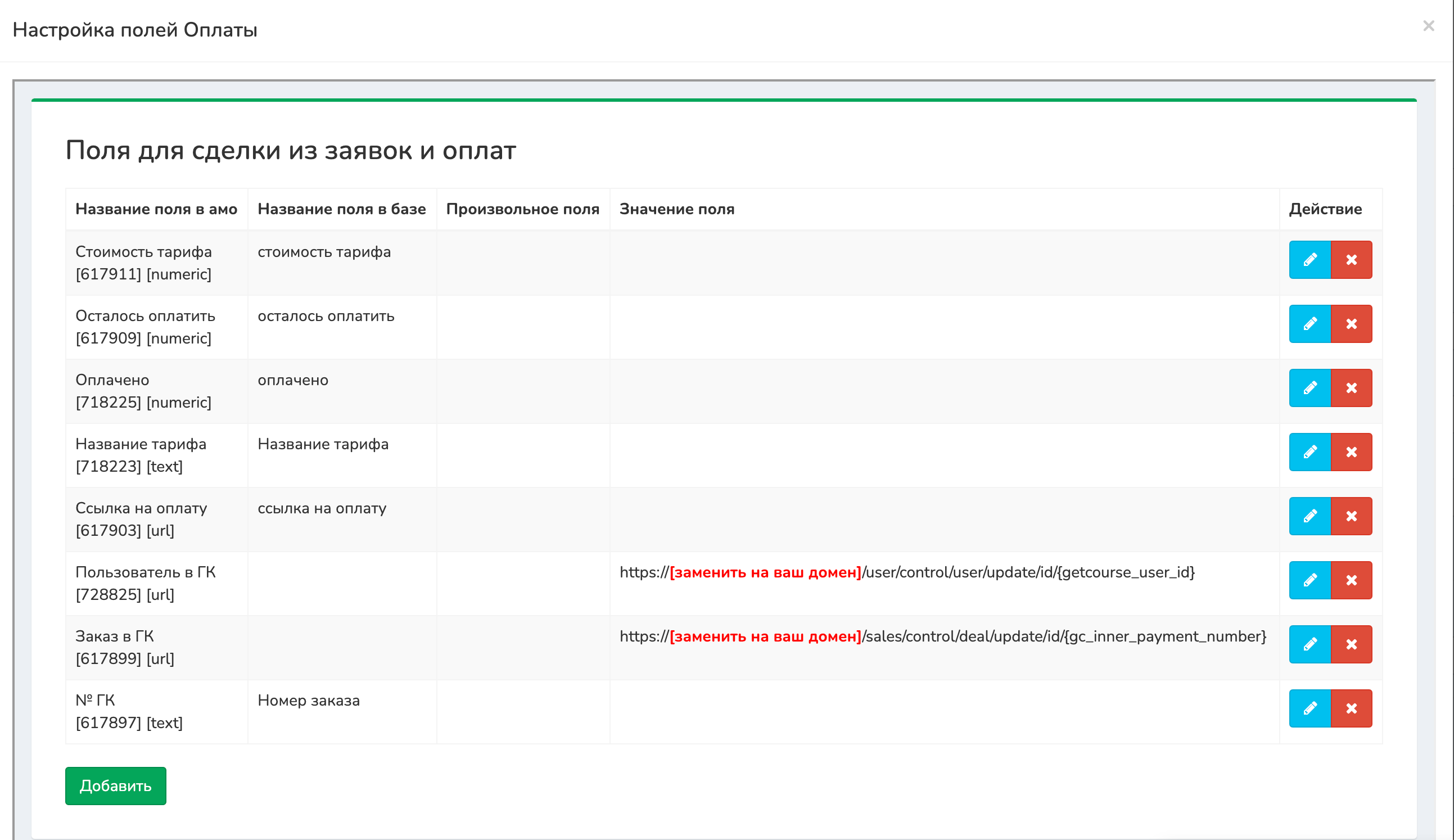Delete the Пользователь в ГК field
The height and width of the screenshot is (840, 1454).
[1351, 580]
